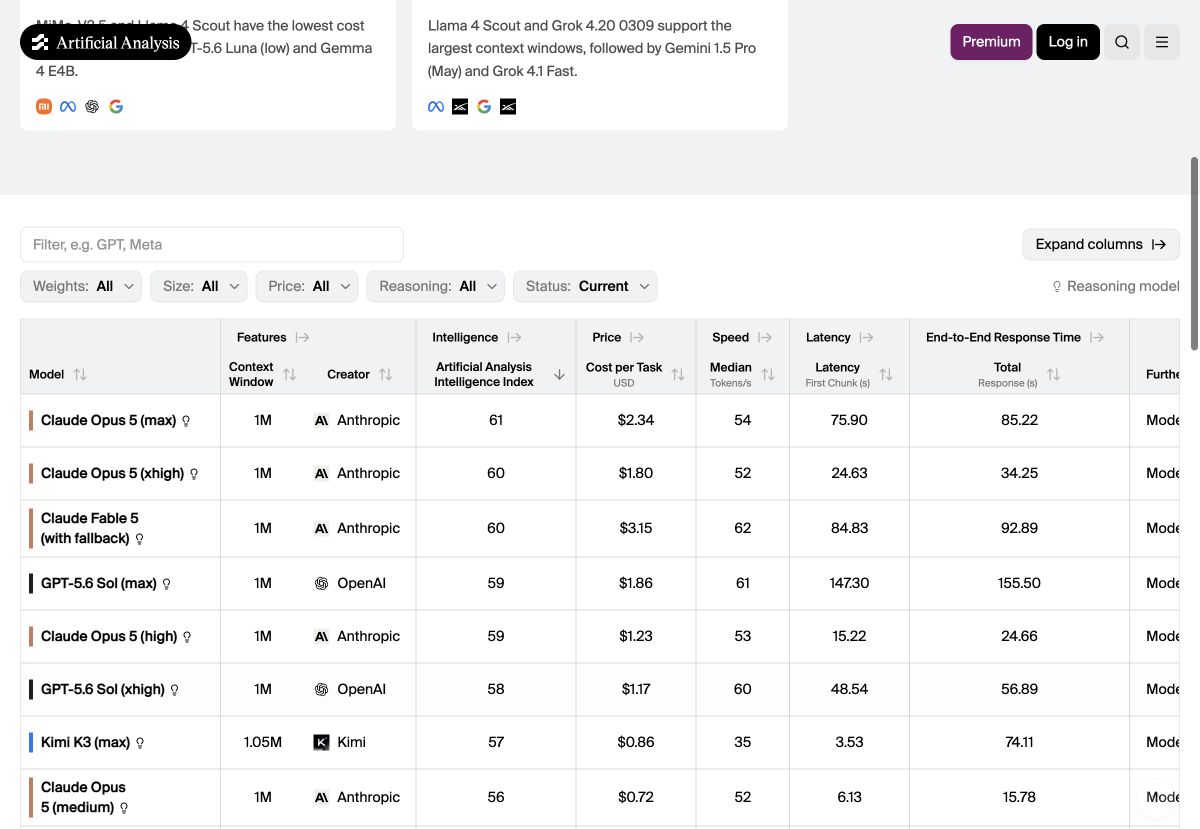The image size is (1200, 829).
Task: Sort by Creator column arrows
Action: pos(385,374)
